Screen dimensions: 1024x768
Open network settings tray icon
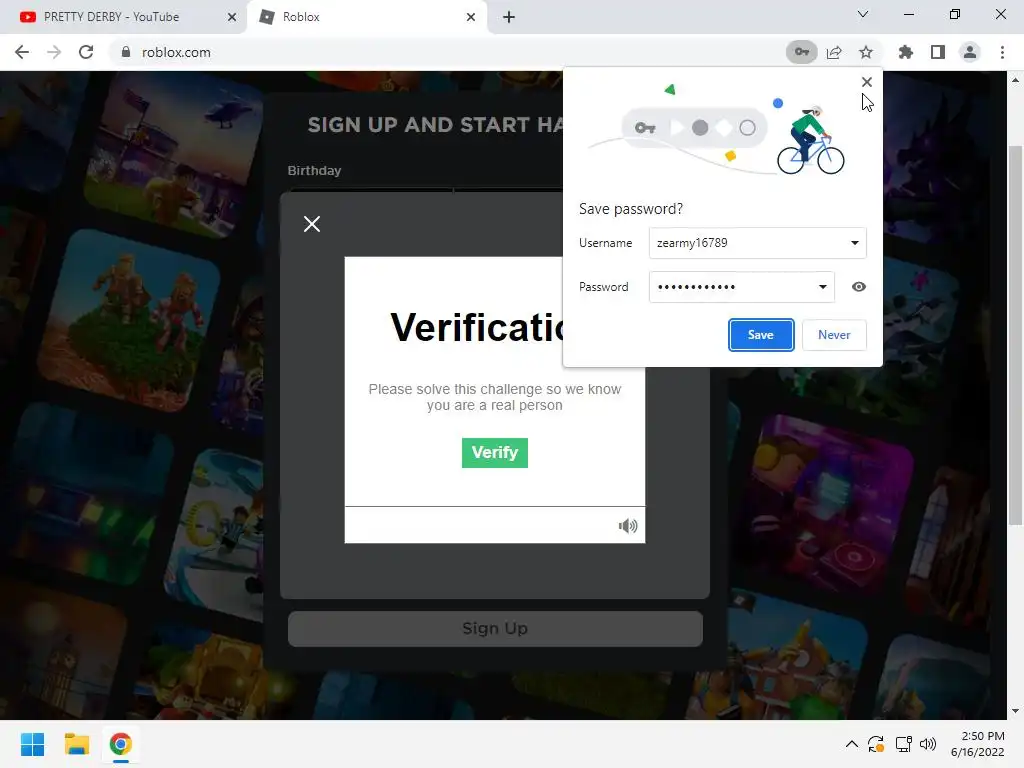[x=904, y=744]
